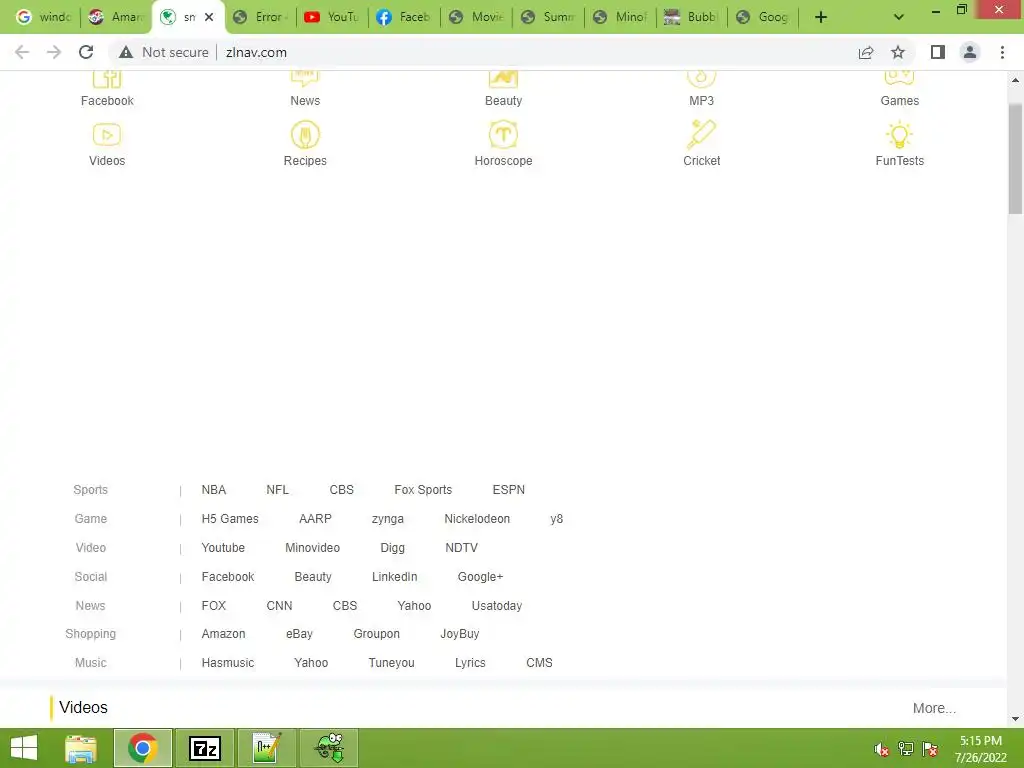Close the active zlnav tab
The width and height of the screenshot is (1024, 768).
coord(209,17)
